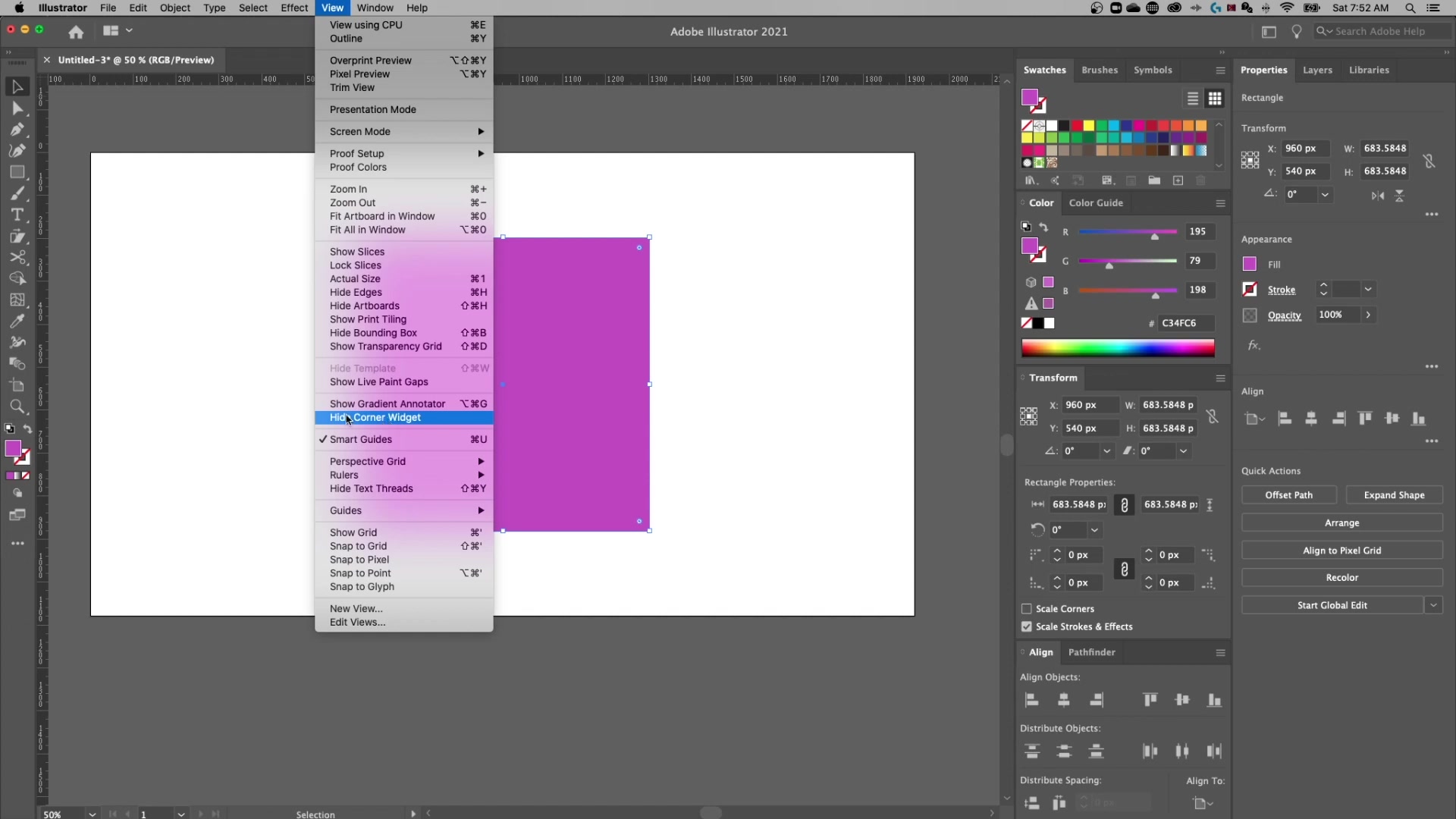Select the Scissors tool

tap(17, 256)
